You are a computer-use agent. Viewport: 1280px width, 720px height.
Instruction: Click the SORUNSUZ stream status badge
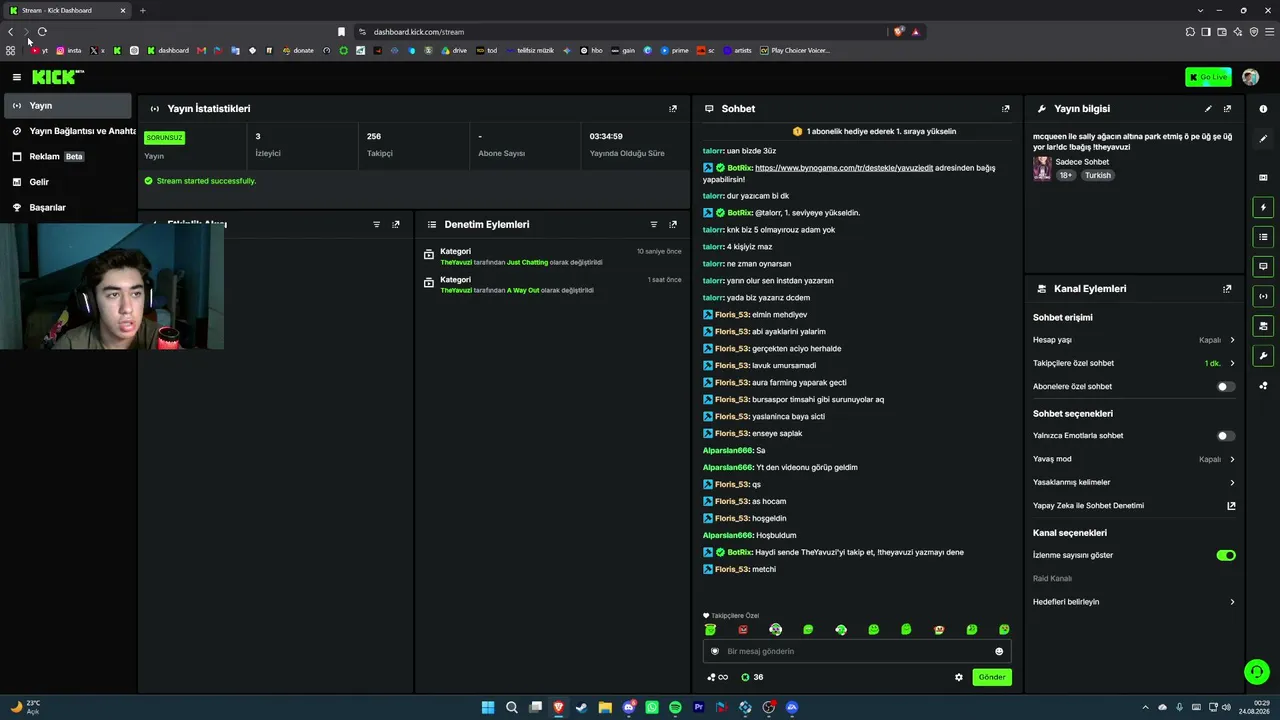(165, 137)
